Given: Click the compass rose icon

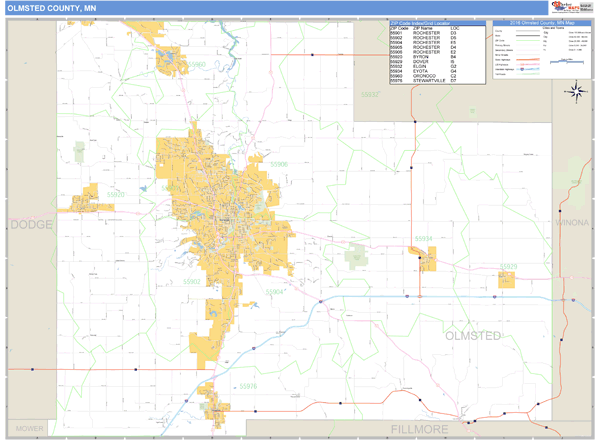Looking at the screenshot, I should click(x=576, y=93).
